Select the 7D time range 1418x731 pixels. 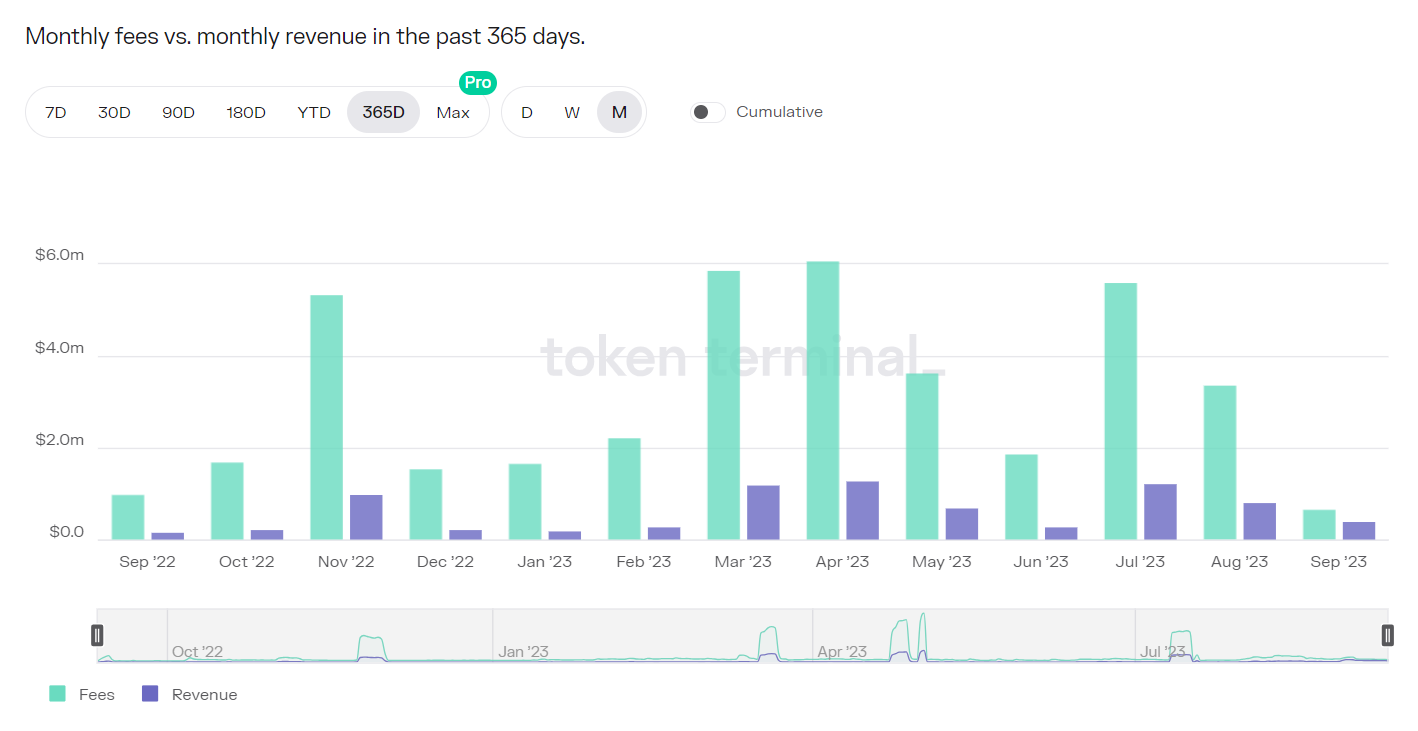tap(56, 112)
